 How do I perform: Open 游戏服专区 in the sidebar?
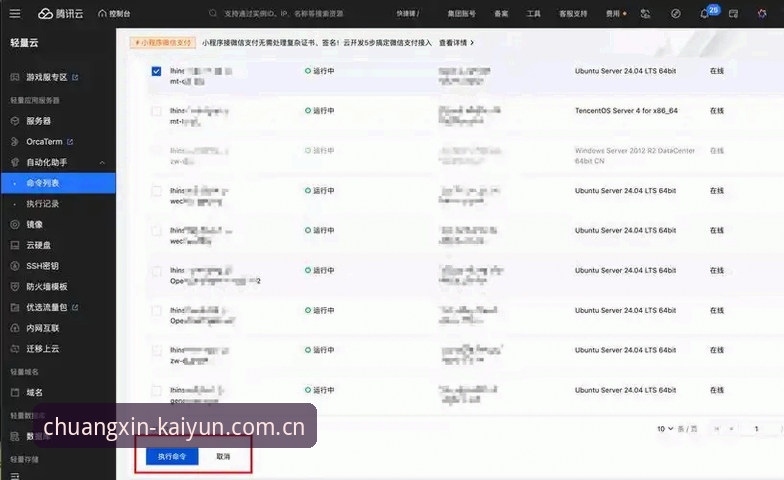46,77
